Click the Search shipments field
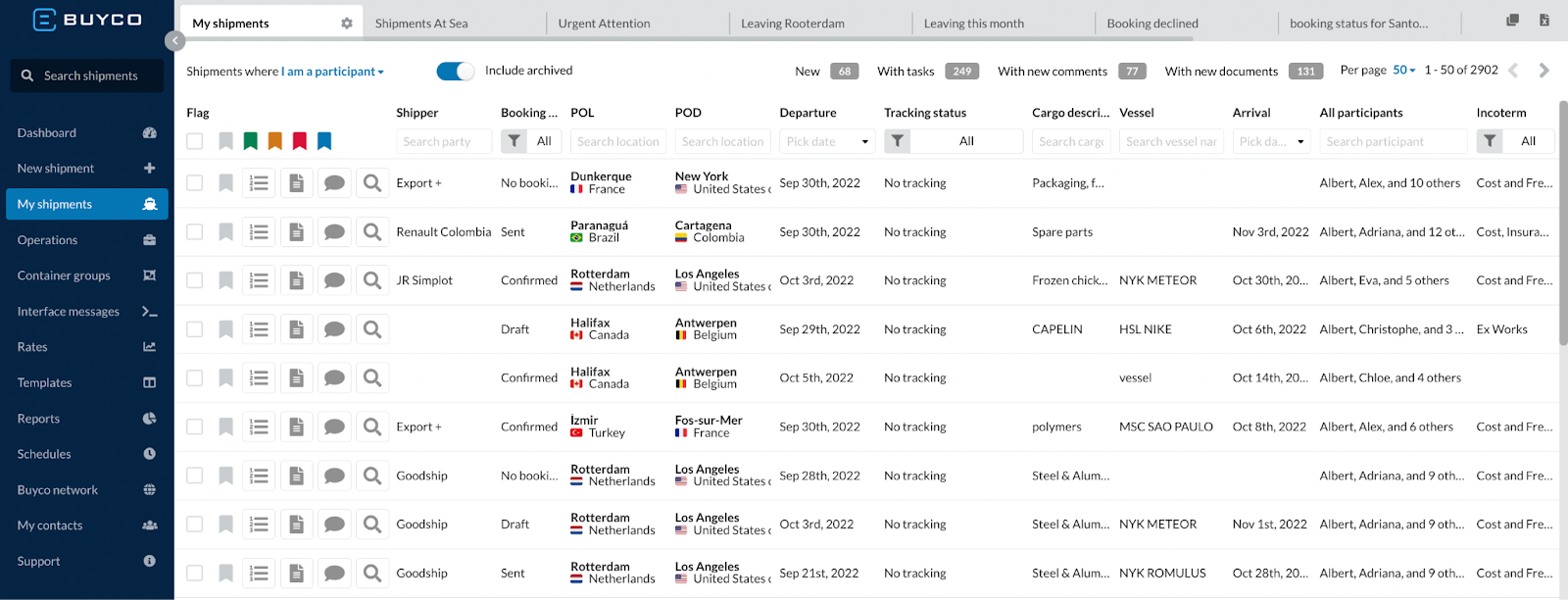This screenshot has width=1568, height=600. [x=91, y=75]
